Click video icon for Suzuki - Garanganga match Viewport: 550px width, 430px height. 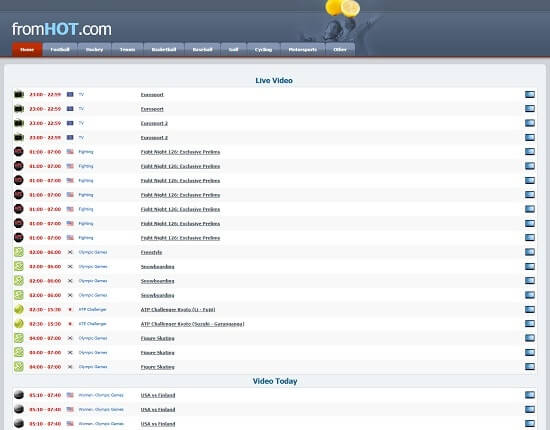pos(530,323)
